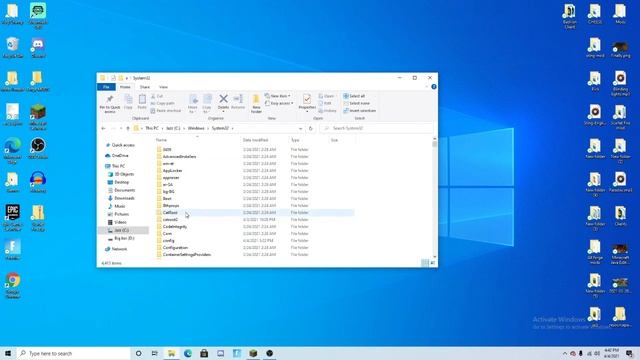Screen dimensions: 640x360
Task: Open the Copy to dropdown
Action: pyautogui.click(x=207, y=104)
